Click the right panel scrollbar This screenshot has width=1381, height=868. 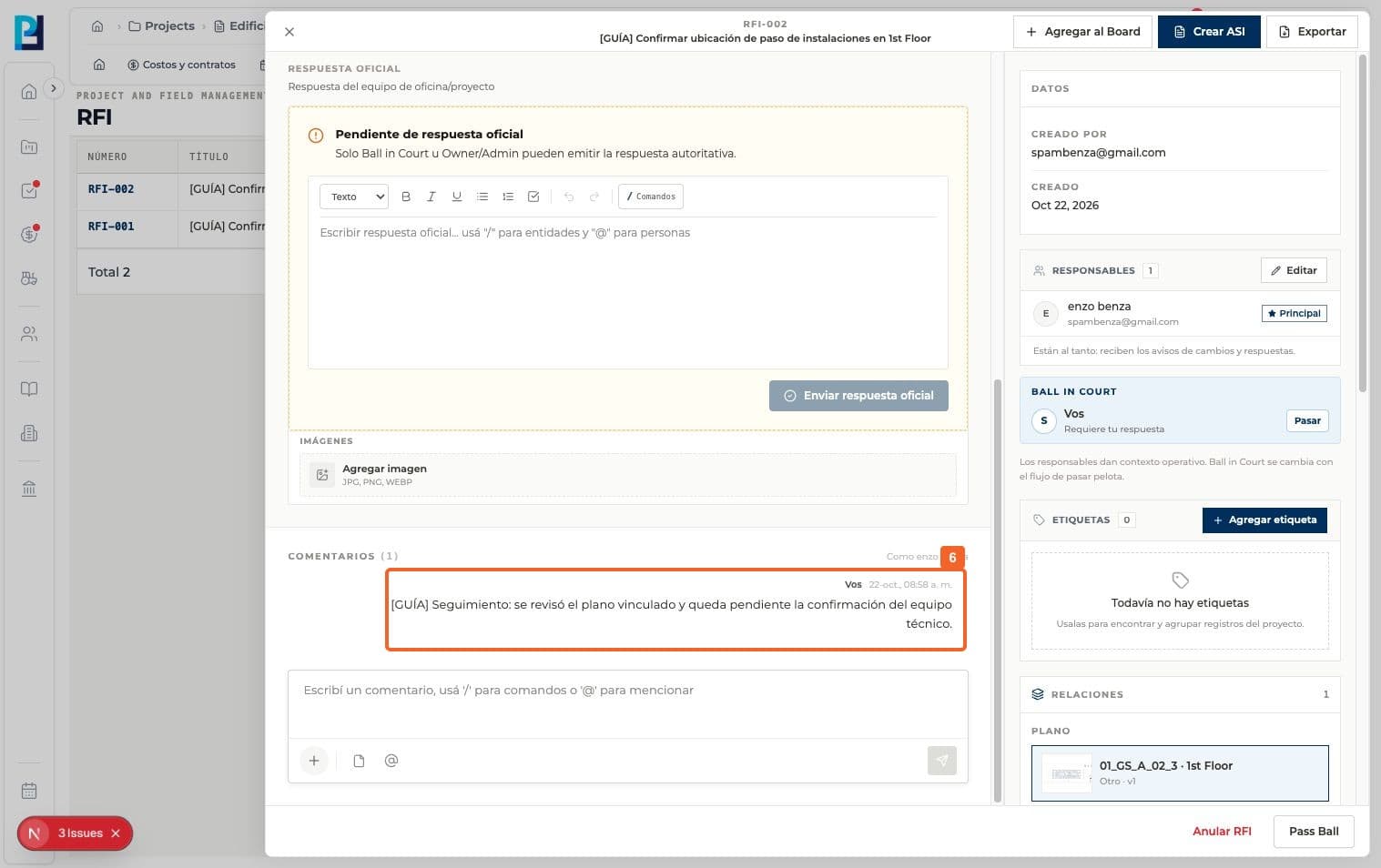click(1363, 223)
